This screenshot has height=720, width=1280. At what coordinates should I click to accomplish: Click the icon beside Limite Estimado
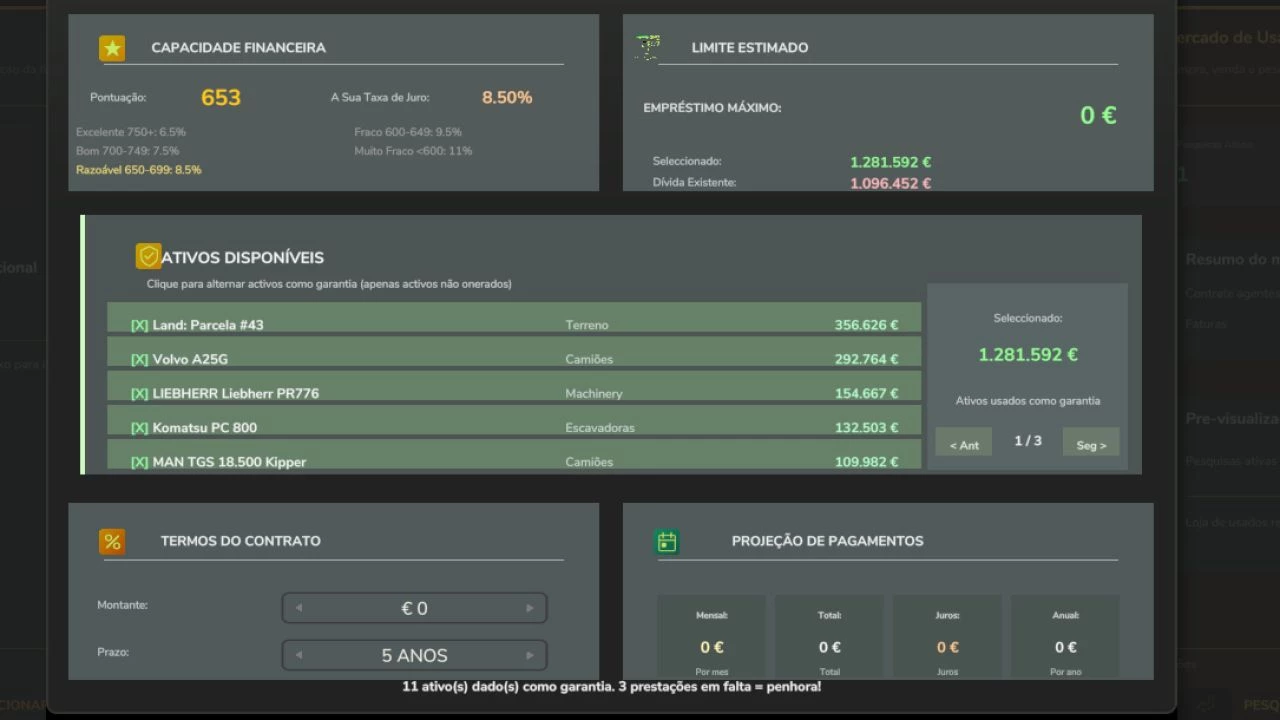point(648,47)
